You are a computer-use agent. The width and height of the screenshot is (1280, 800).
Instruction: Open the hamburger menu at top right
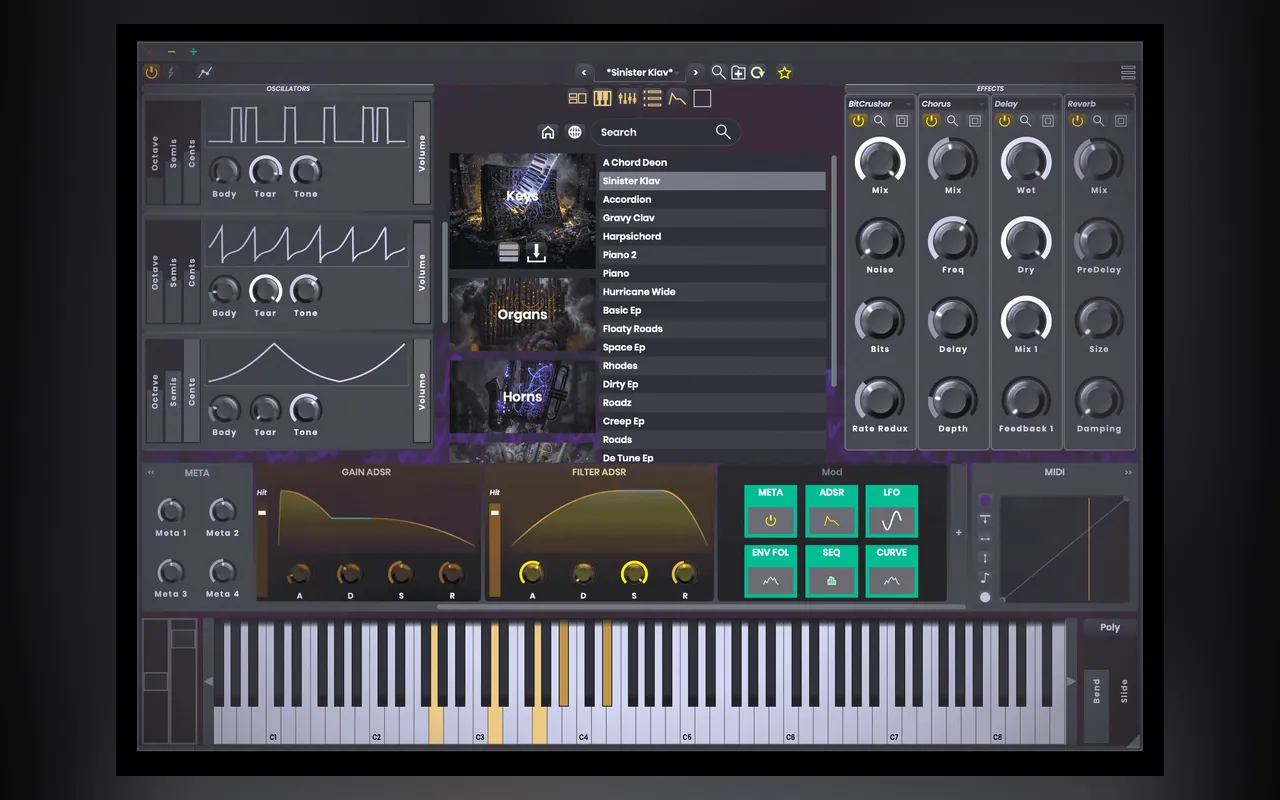1128,72
